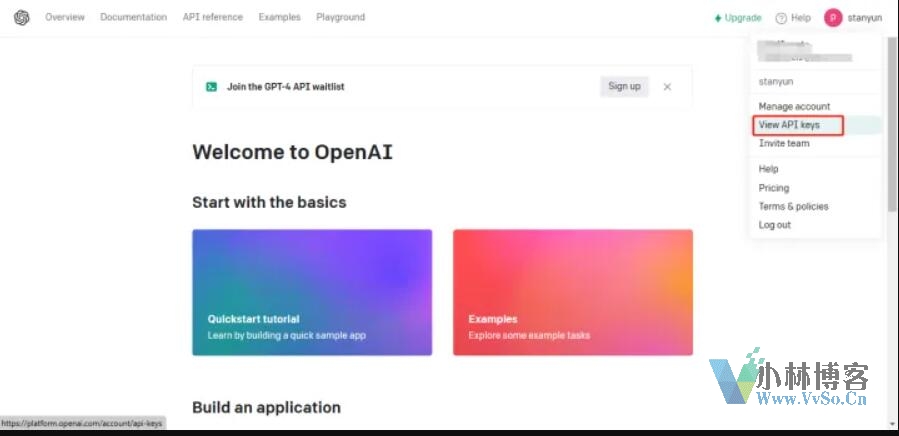
Task: Click Learn by building a quick sample app
Action: [x=287, y=335]
